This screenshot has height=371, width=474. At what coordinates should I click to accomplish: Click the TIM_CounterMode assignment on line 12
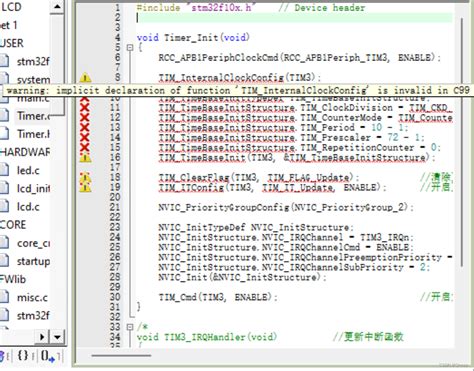(305, 117)
